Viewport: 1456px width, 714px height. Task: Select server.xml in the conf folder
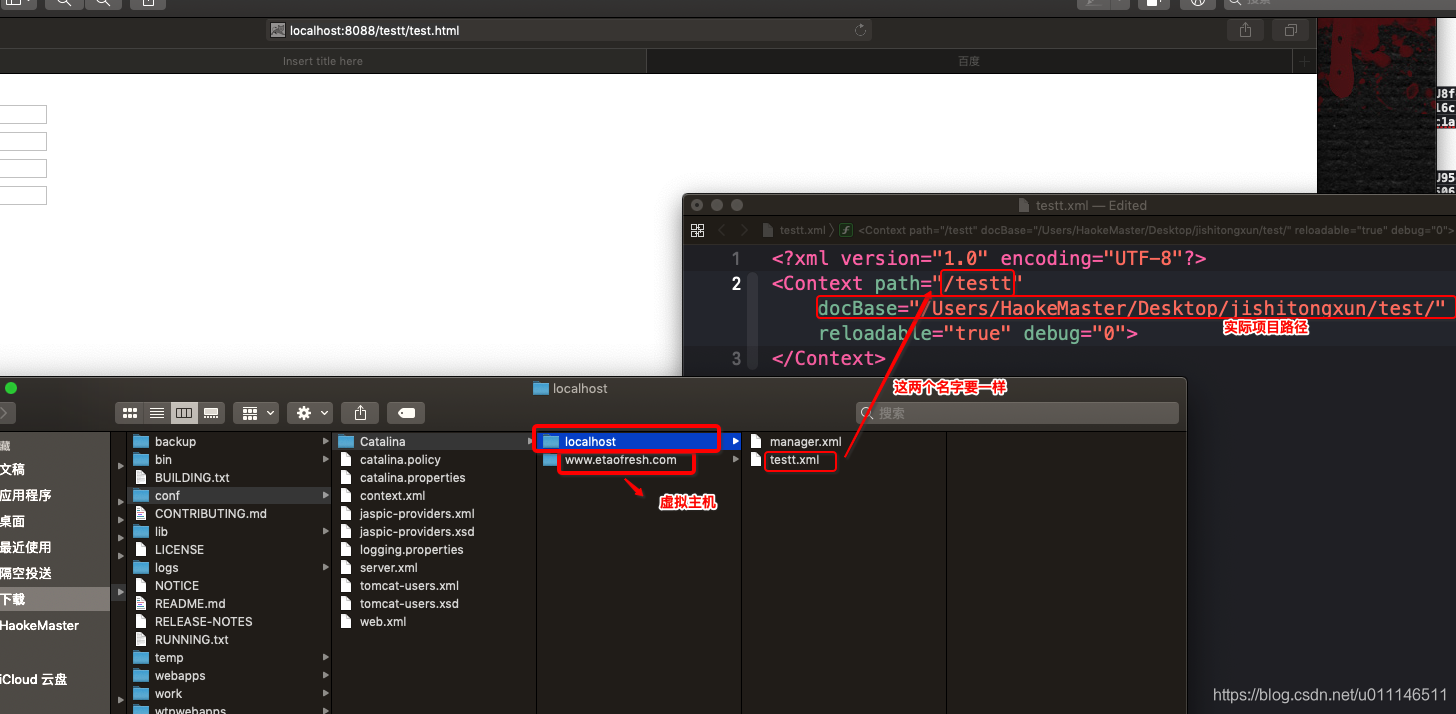click(x=387, y=567)
